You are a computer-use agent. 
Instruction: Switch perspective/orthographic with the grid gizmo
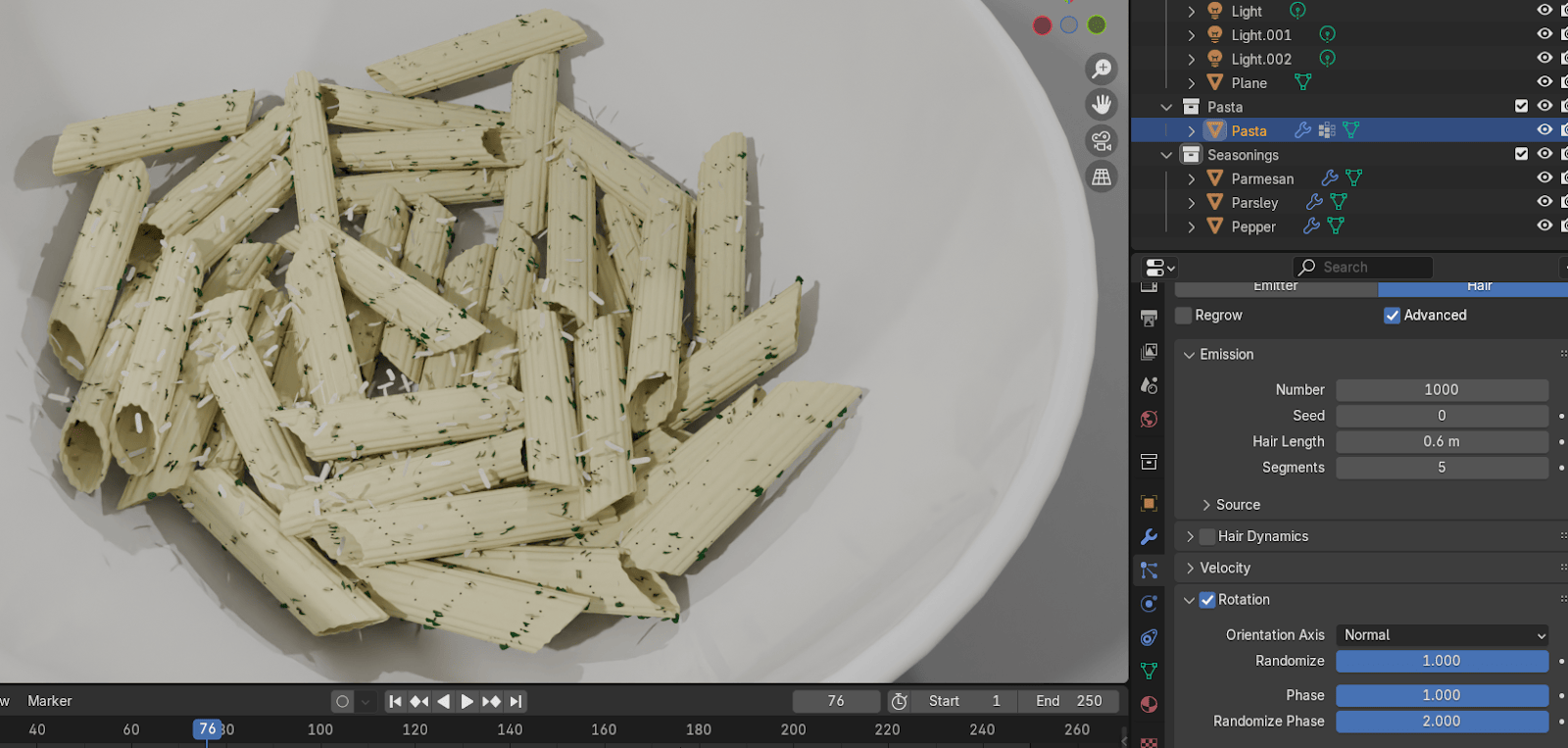(1102, 177)
